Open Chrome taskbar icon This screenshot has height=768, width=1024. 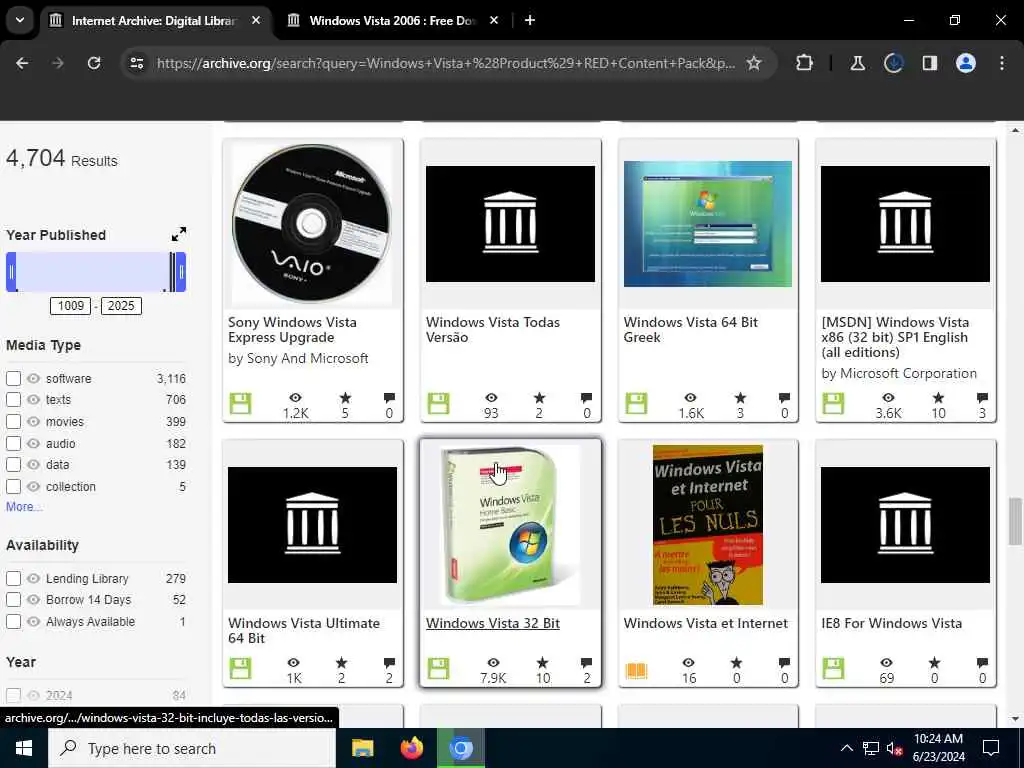[460, 748]
